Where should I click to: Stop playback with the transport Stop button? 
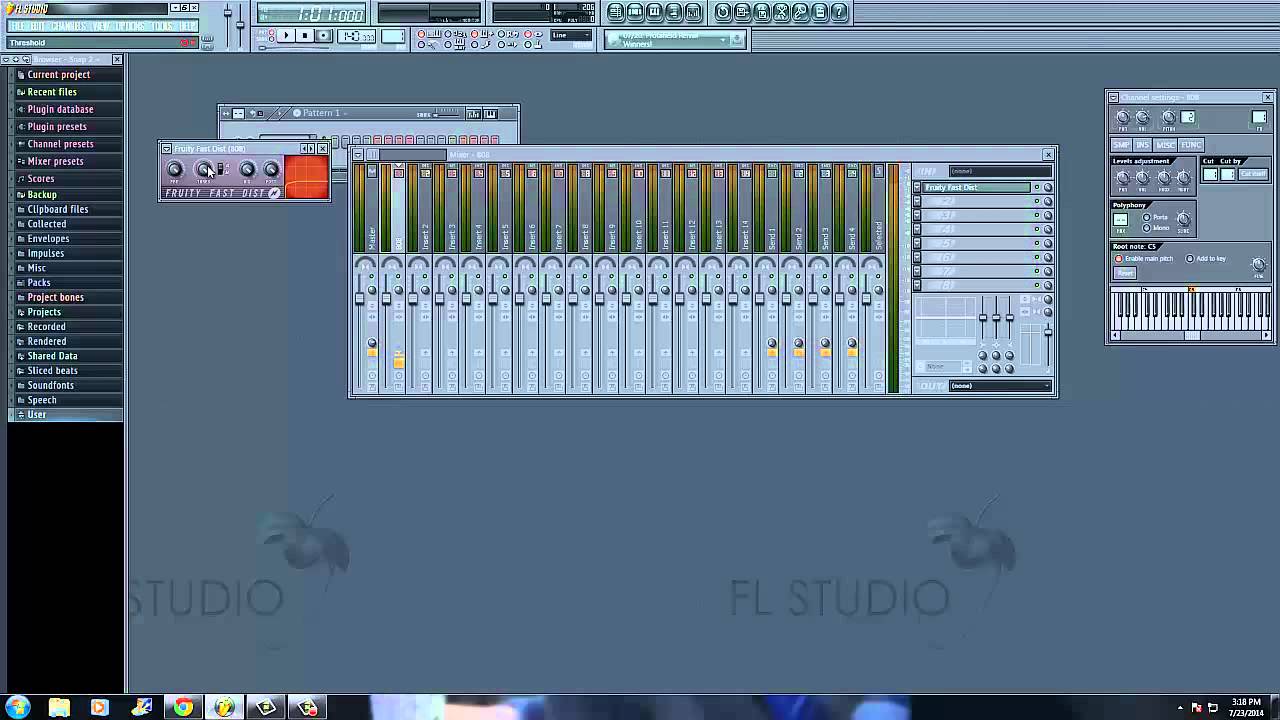[x=304, y=36]
